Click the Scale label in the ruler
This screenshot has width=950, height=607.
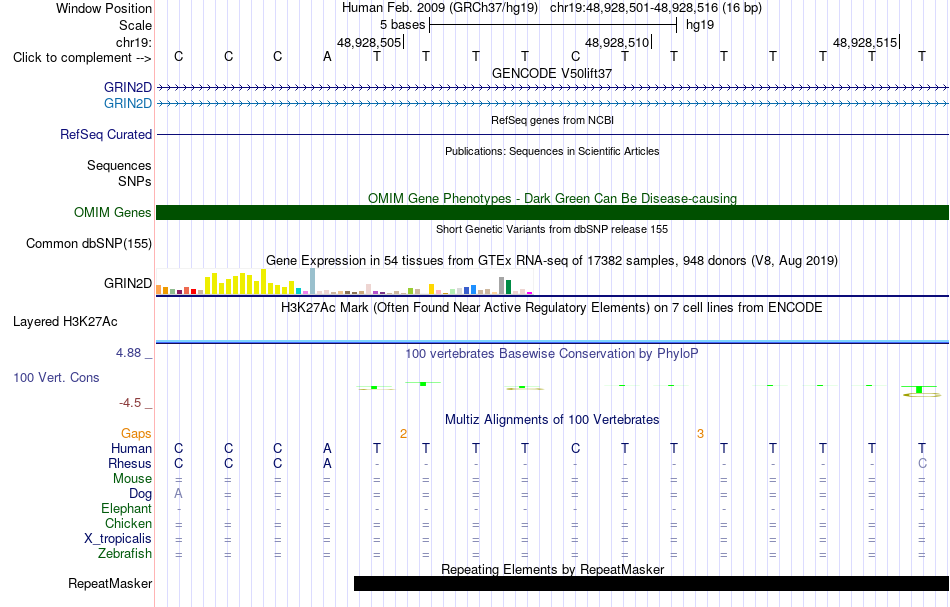(x=136, y=25)
